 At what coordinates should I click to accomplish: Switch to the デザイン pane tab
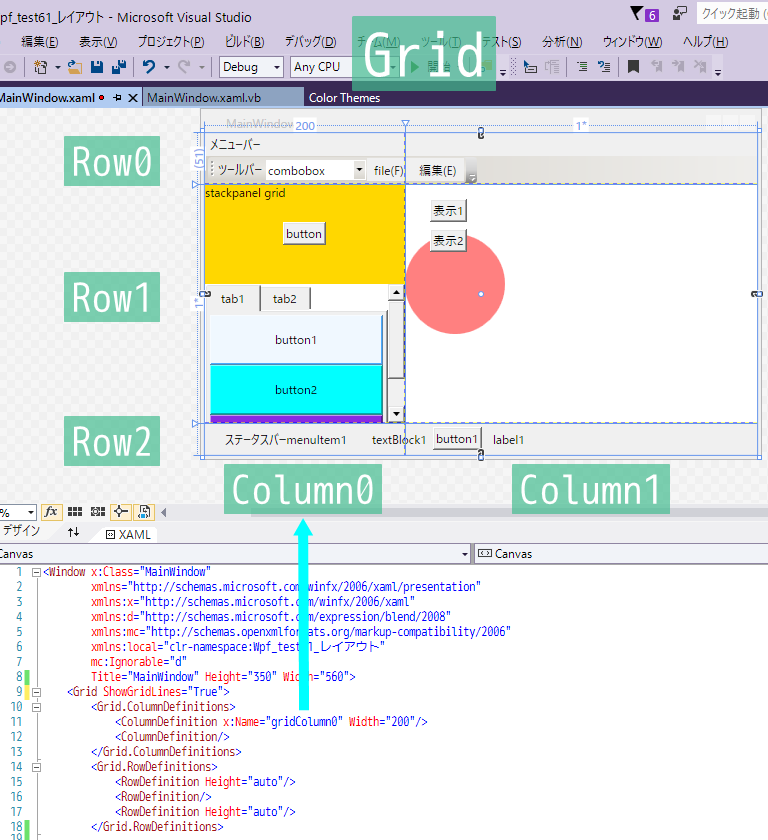(21, 531)
